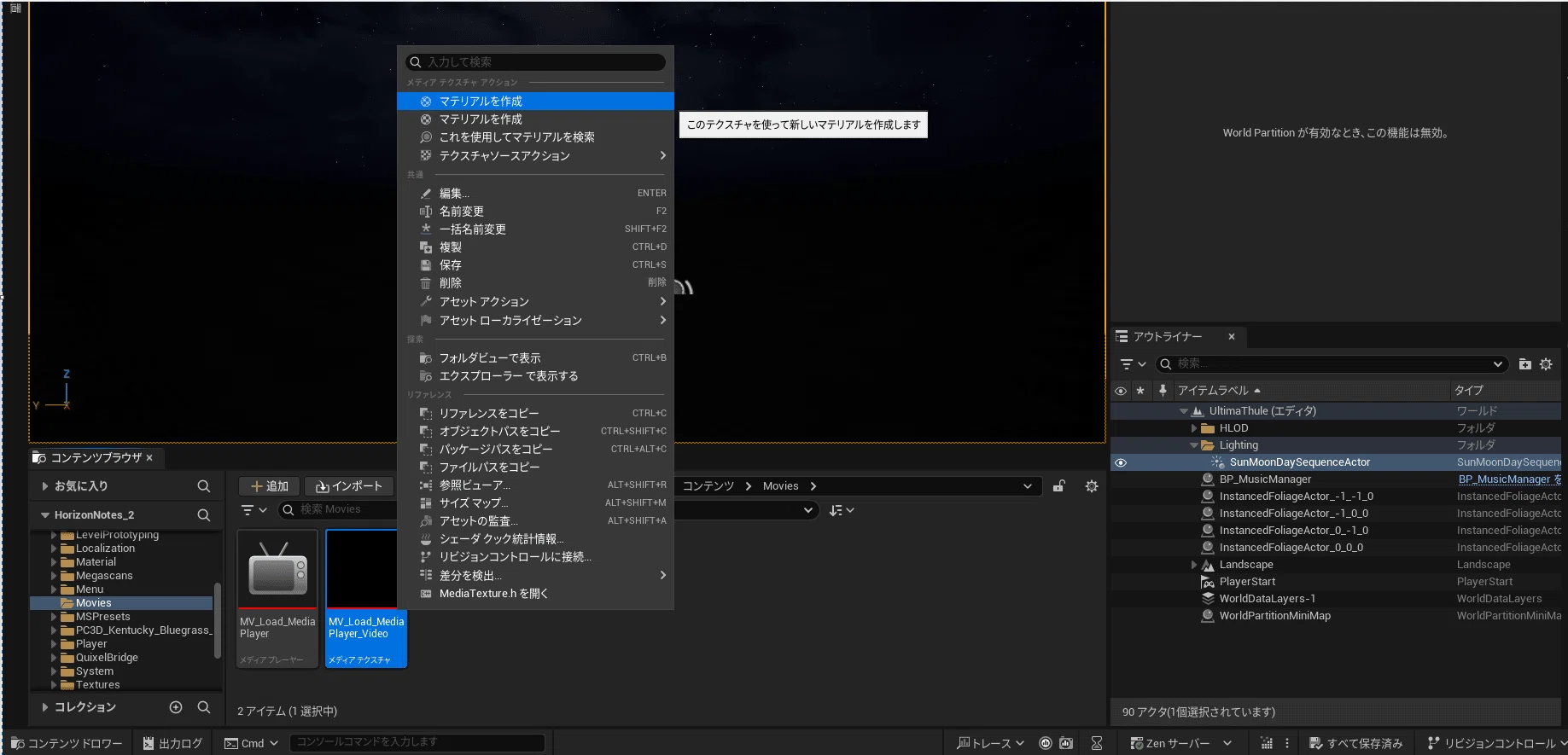Click the hourglass icon in status bar

tap(1097, 743)
